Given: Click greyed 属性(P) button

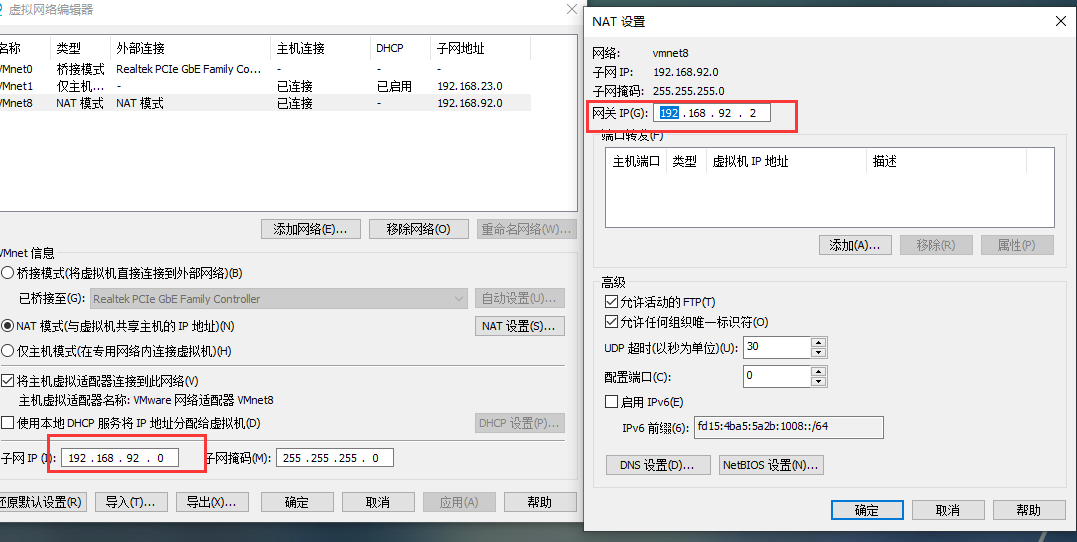Looking at the screenshot, I should click(x=1017, y=245).
